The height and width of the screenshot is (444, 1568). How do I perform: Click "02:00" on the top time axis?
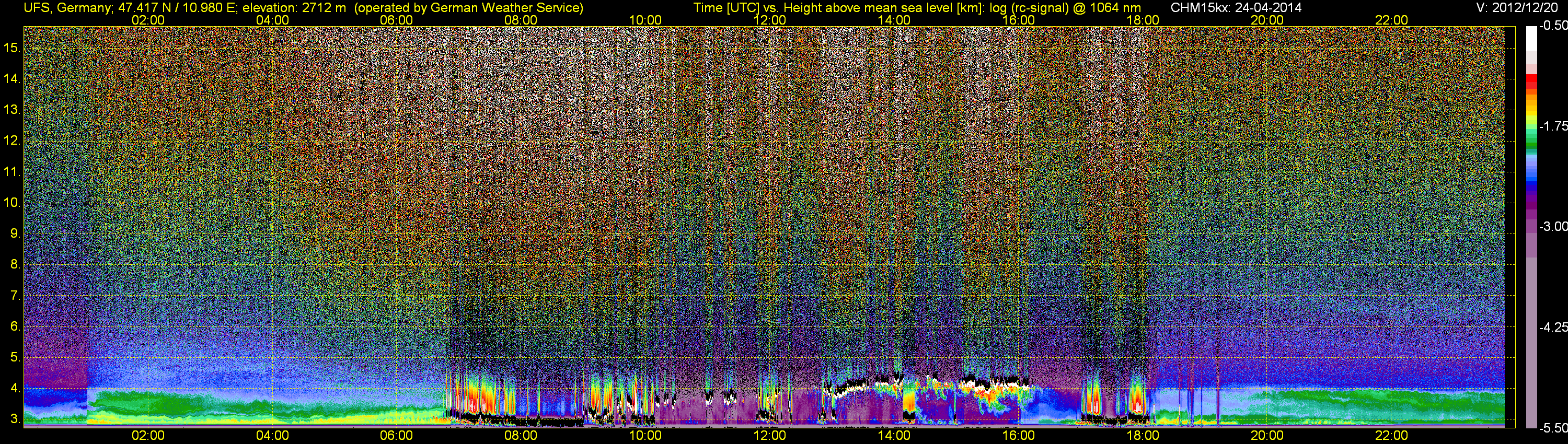click(x=148, y=20)
